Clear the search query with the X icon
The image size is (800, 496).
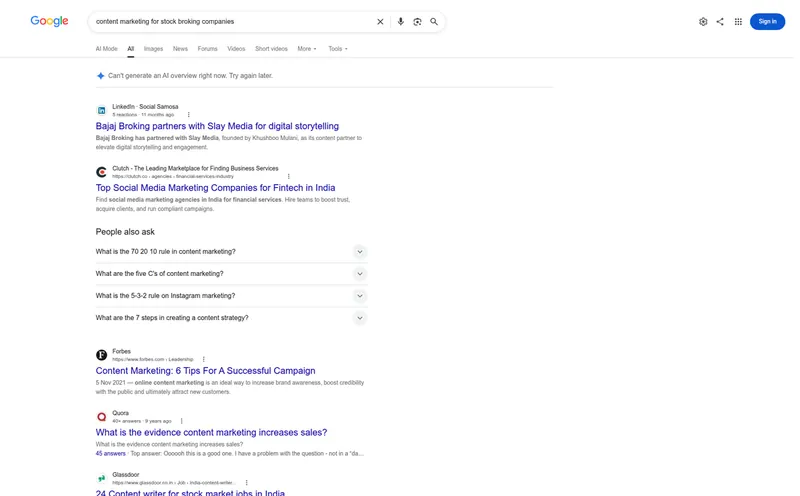380,21
